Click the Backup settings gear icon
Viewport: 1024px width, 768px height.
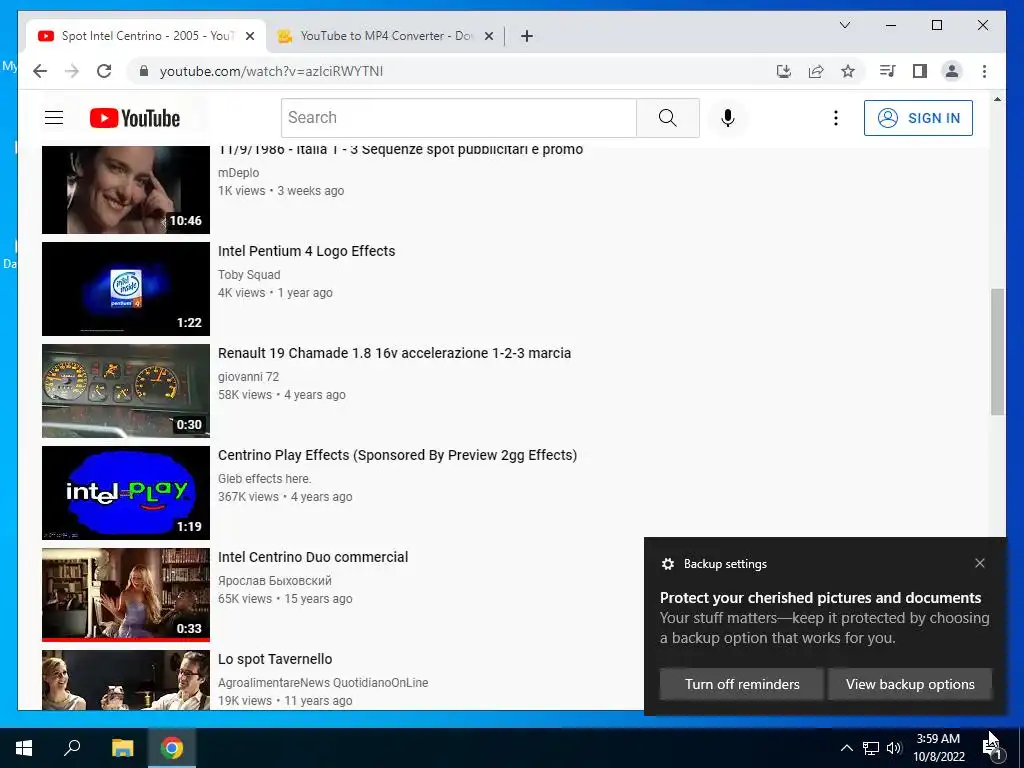tap(667, 564)
